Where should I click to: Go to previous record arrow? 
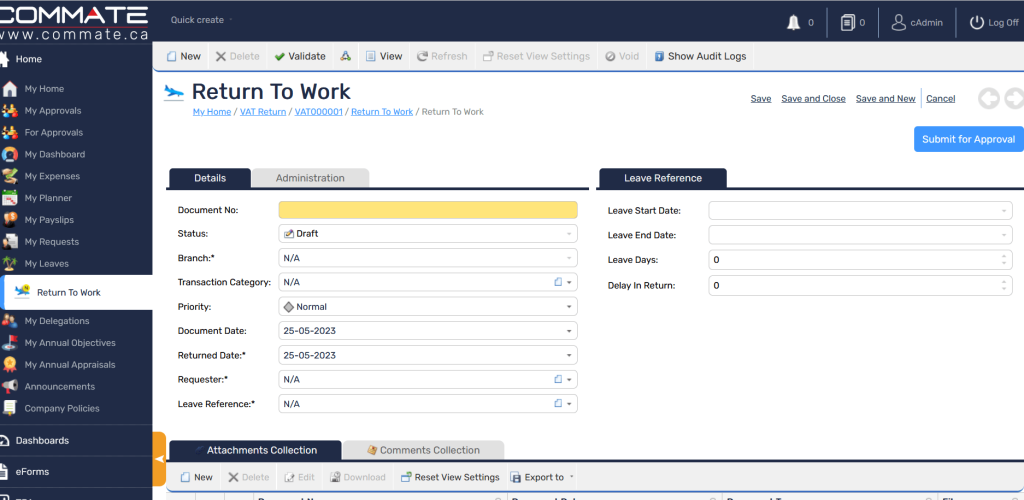click(988, 98)
